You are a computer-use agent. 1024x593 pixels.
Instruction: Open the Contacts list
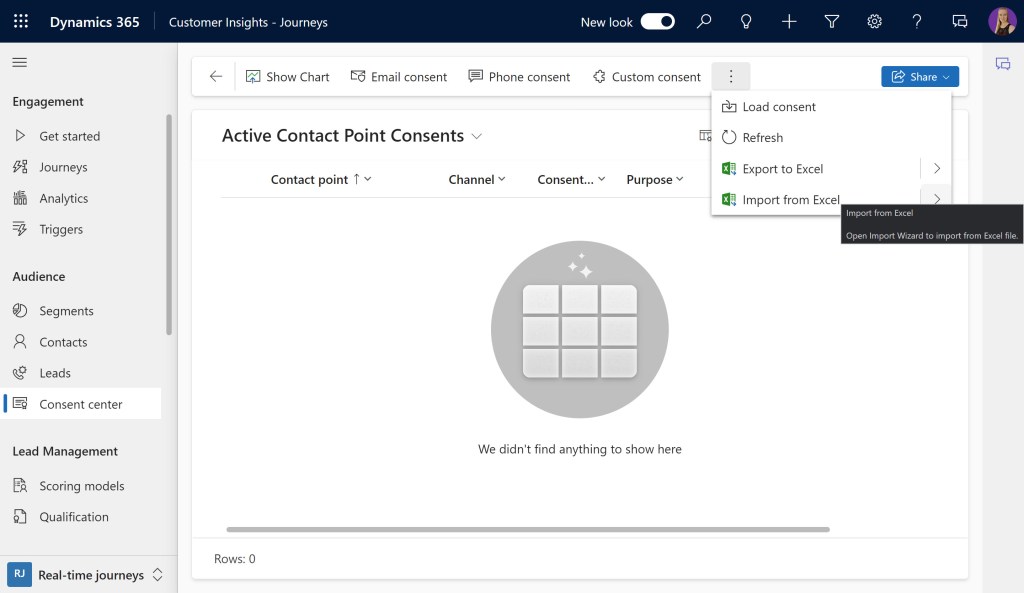click(66, 341)
